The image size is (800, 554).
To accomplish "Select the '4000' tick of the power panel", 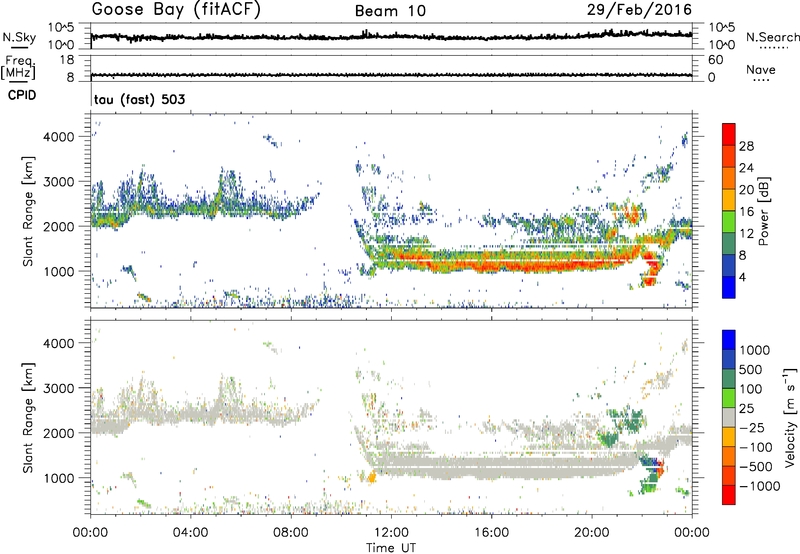I will [58, 137].
